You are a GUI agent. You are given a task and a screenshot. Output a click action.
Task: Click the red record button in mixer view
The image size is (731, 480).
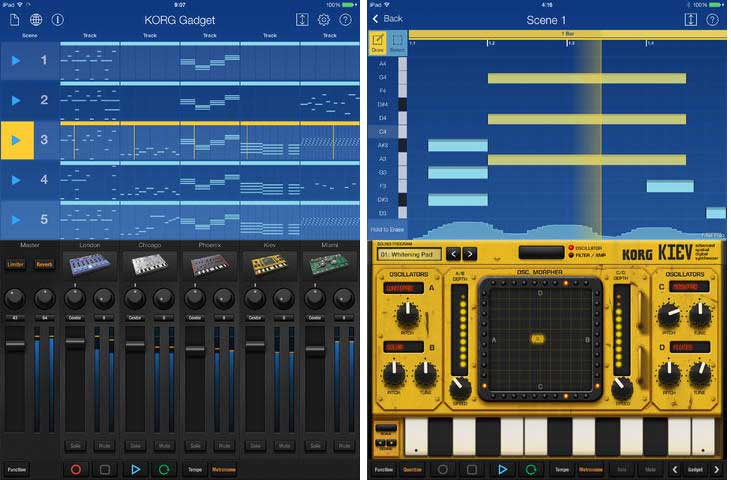[x=76, y=469]
